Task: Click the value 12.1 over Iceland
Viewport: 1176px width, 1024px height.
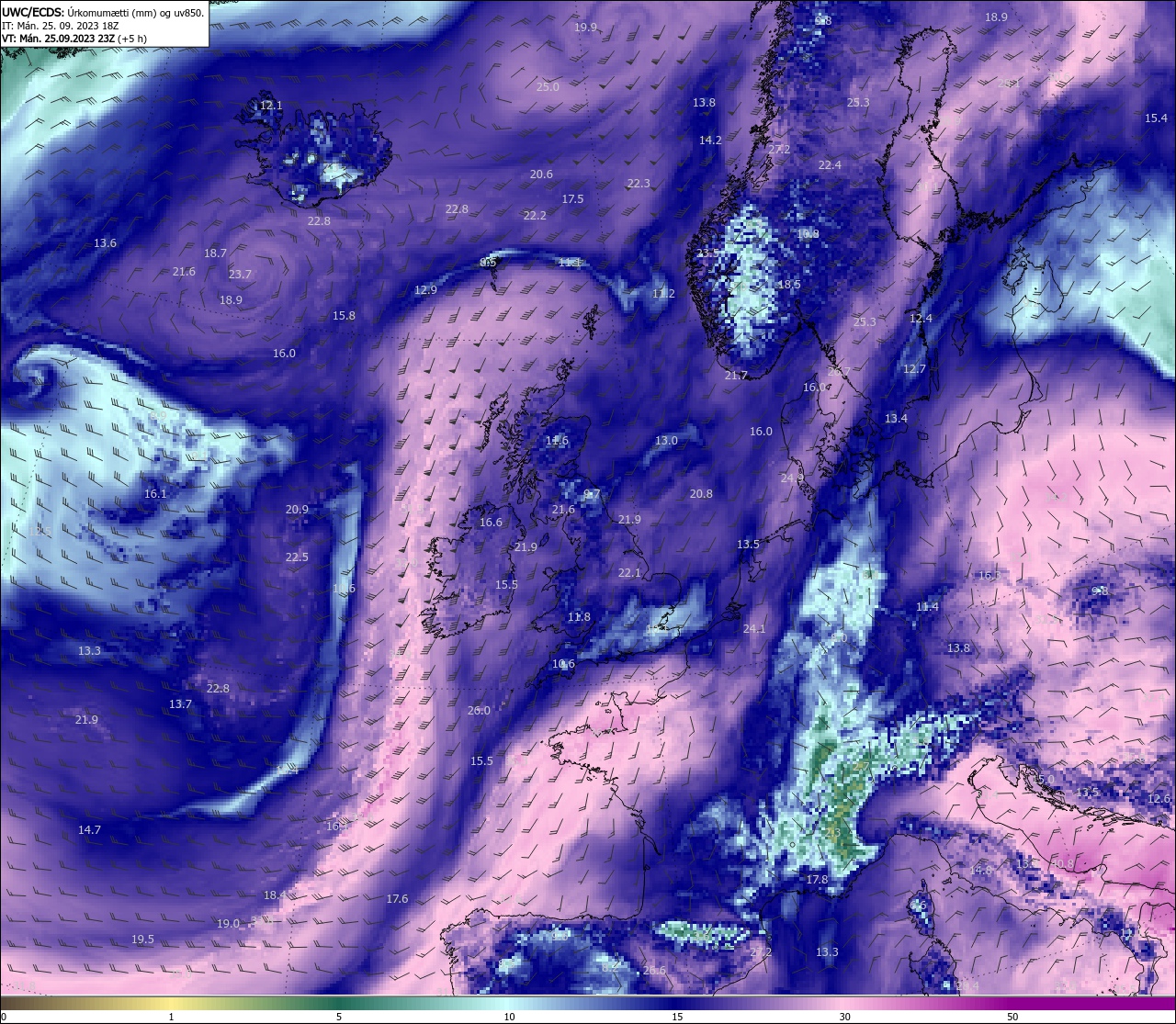Action: click(271, 106)
